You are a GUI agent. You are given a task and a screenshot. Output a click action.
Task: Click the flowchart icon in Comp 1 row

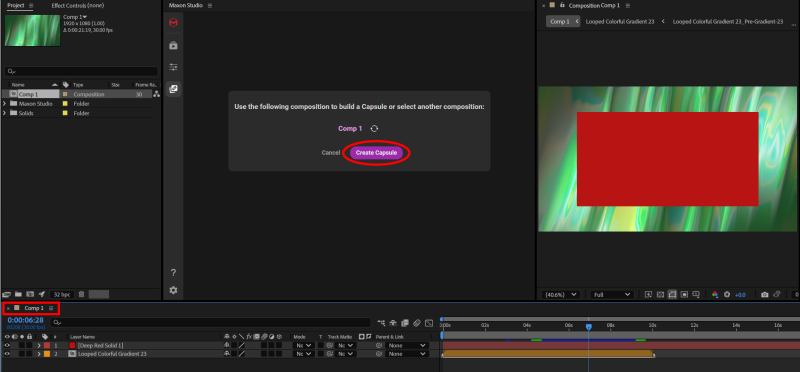(x=156, y=94)
